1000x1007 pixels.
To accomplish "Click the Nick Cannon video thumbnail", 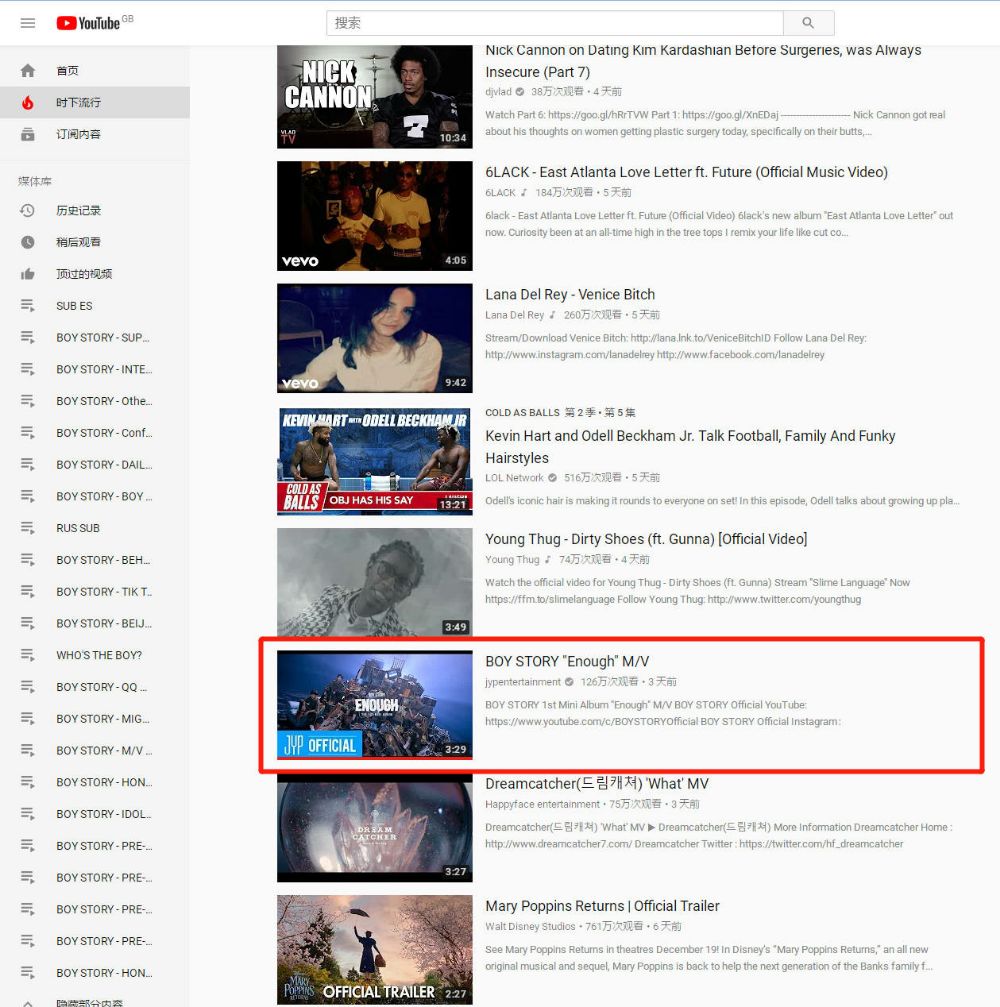I will [375, 96].
